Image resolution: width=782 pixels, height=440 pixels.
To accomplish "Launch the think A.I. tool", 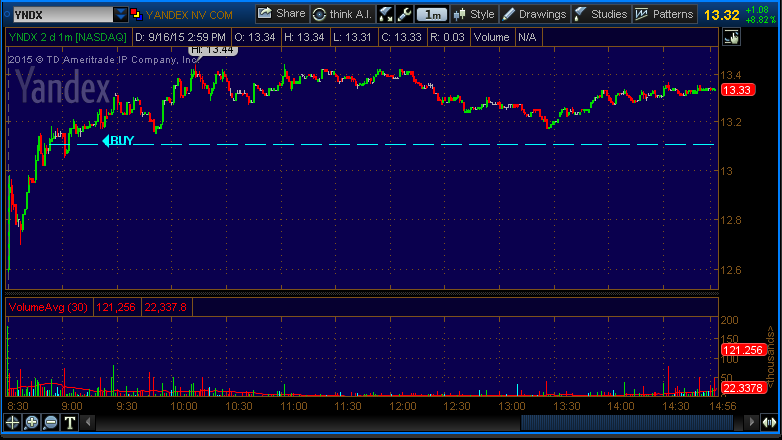I will point(342,14).
